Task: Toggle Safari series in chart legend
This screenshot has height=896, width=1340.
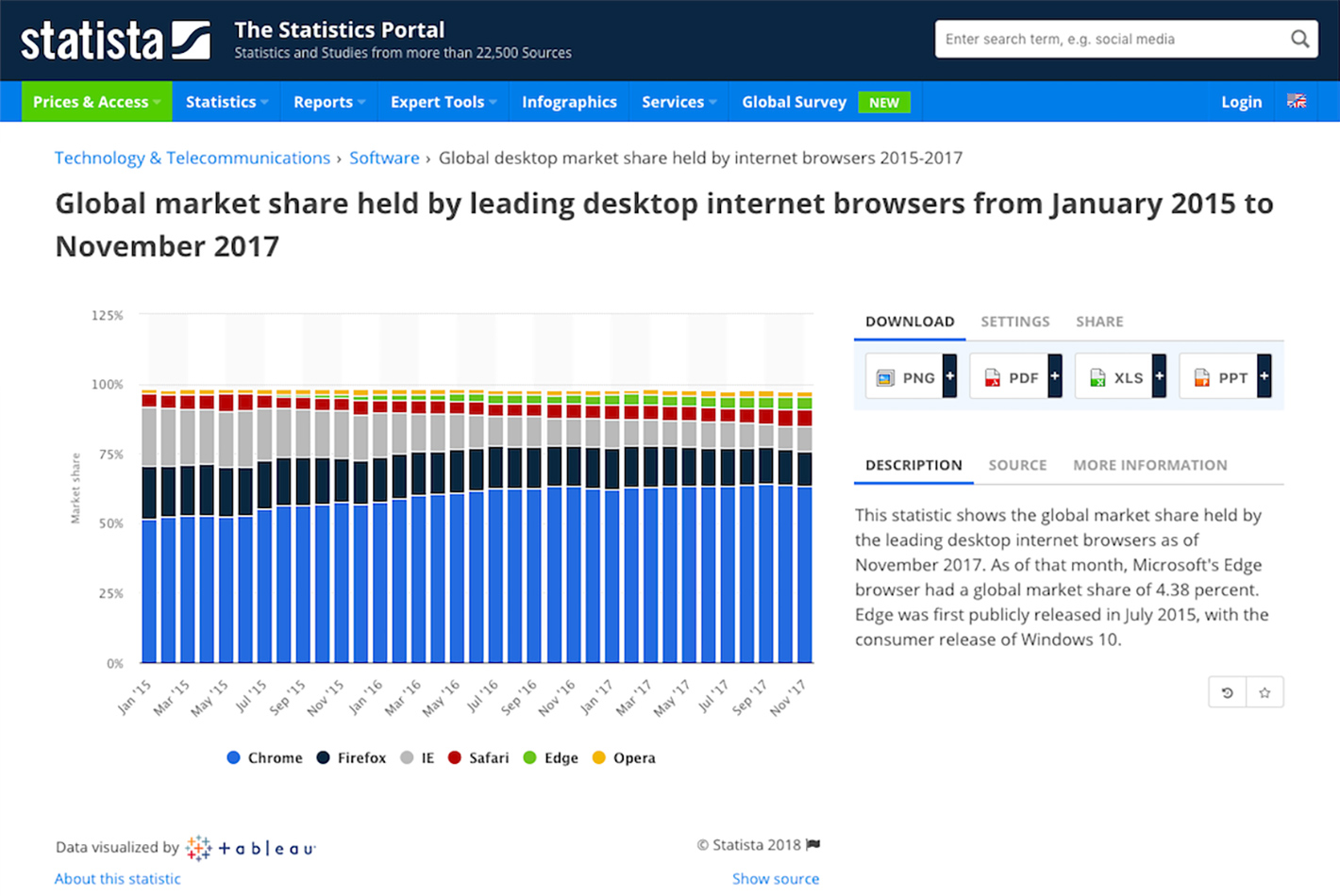Action: [x=478, y=758]
